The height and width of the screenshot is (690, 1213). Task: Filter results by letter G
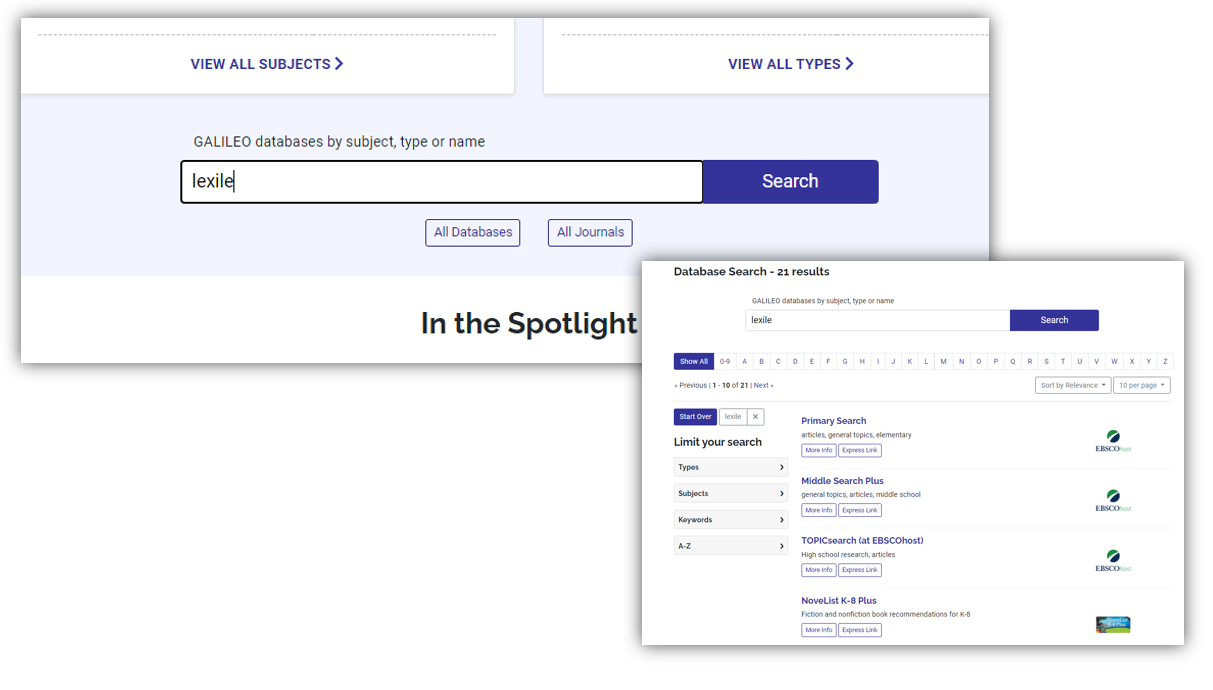(x=845, y=361)
